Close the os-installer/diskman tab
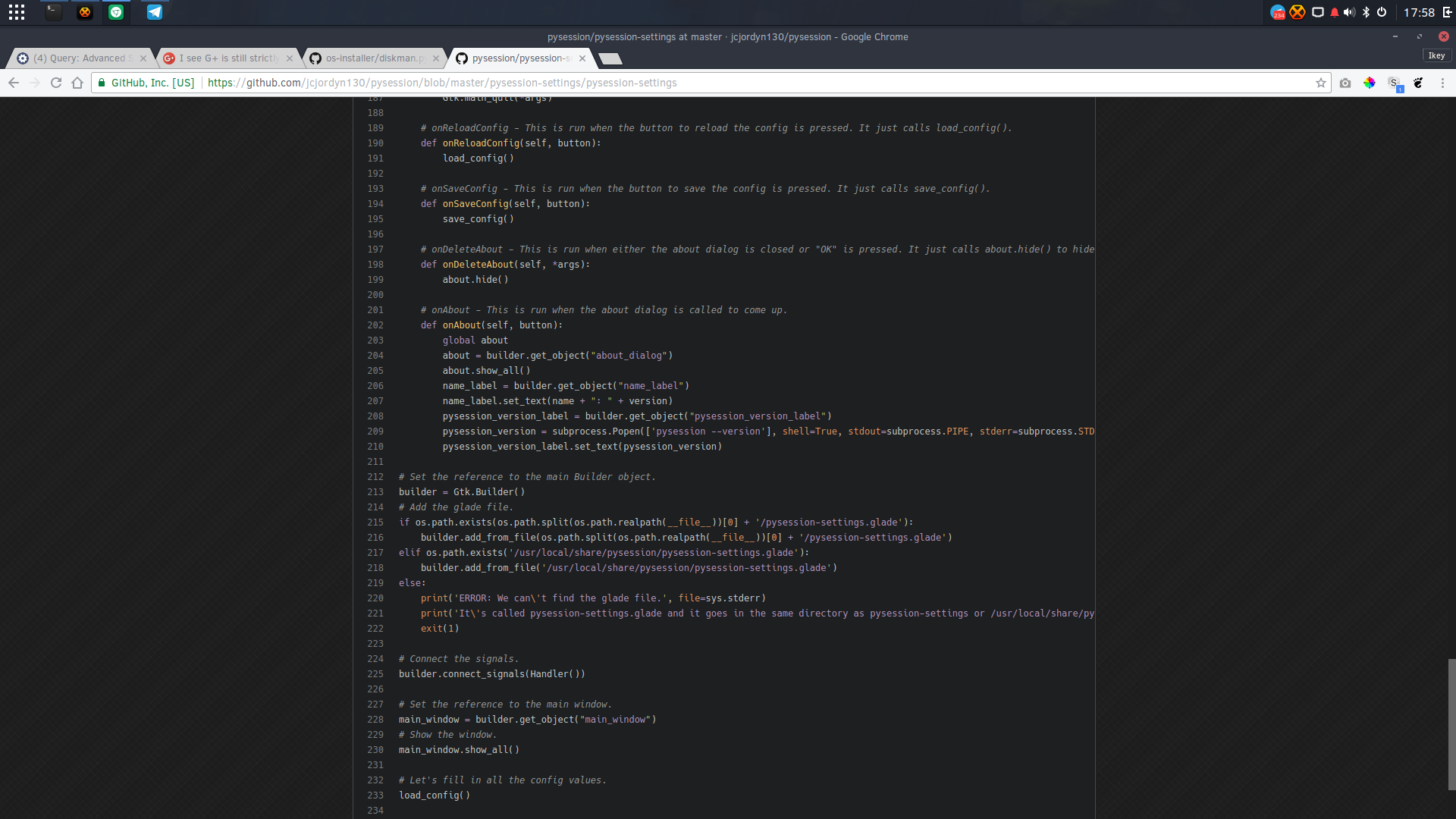The image size is (1456, 819). 436,58
